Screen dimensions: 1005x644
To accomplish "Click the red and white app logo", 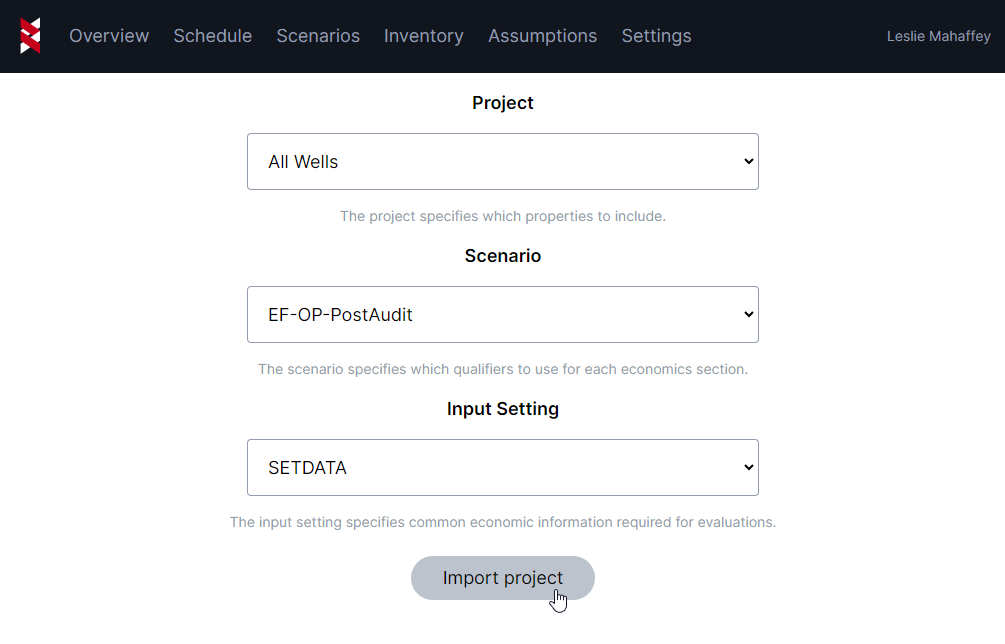I will pyautogui.click(x=30, y=36).
